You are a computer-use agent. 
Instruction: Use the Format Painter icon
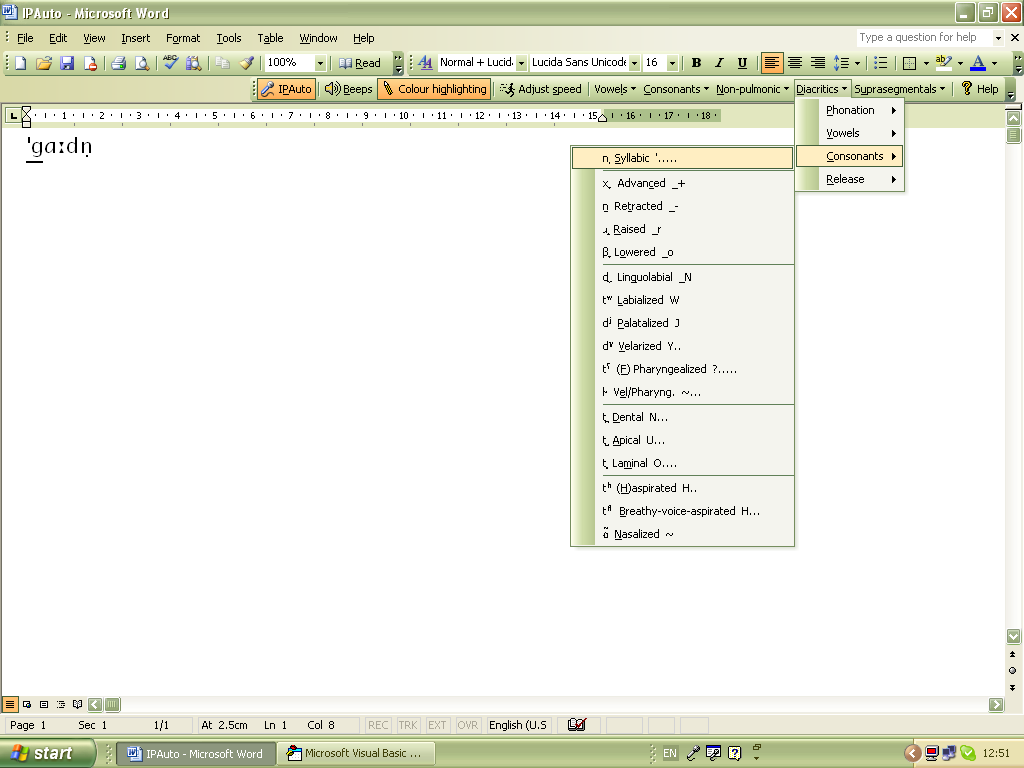[247, 62]
